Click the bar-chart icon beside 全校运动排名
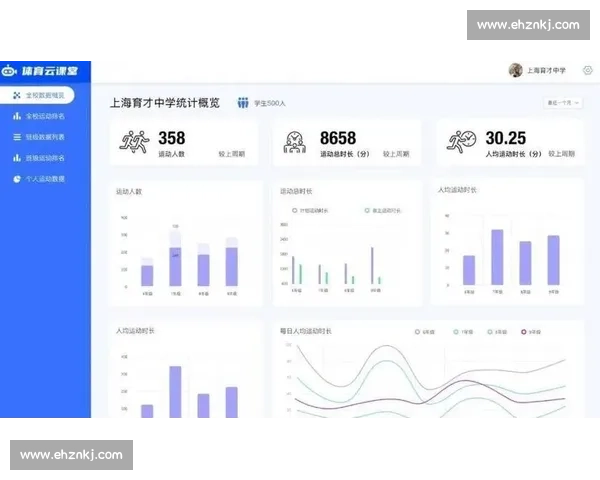This screenshot has height=480, width=600. point(17,116)
